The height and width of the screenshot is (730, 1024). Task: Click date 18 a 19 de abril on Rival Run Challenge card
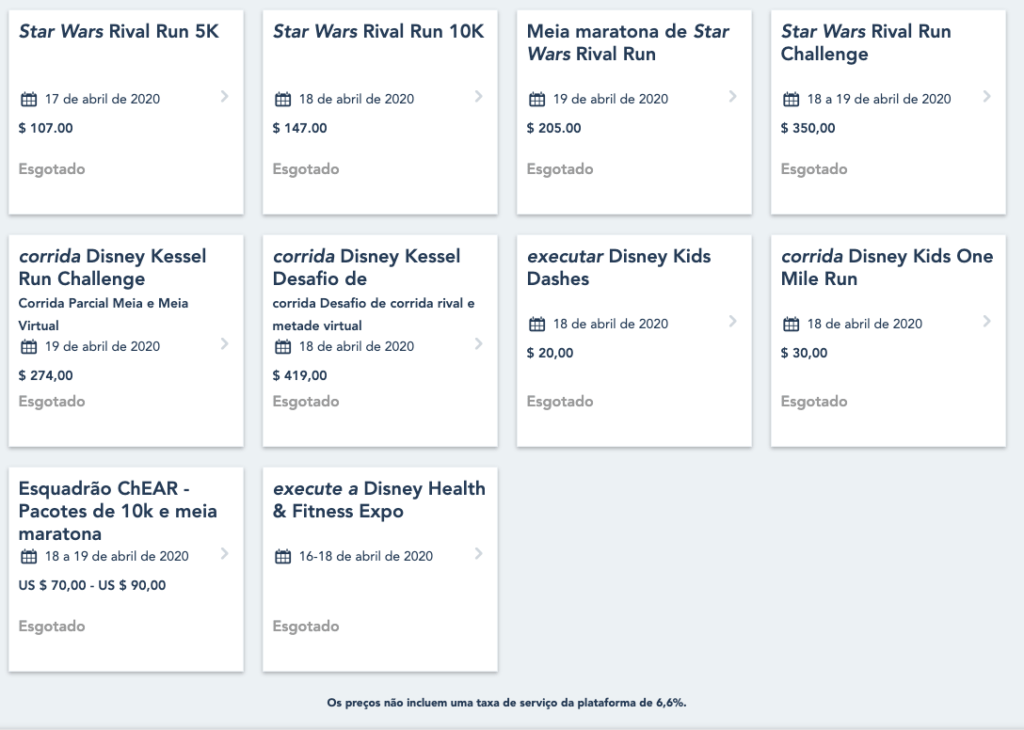(x=879, y=99)
